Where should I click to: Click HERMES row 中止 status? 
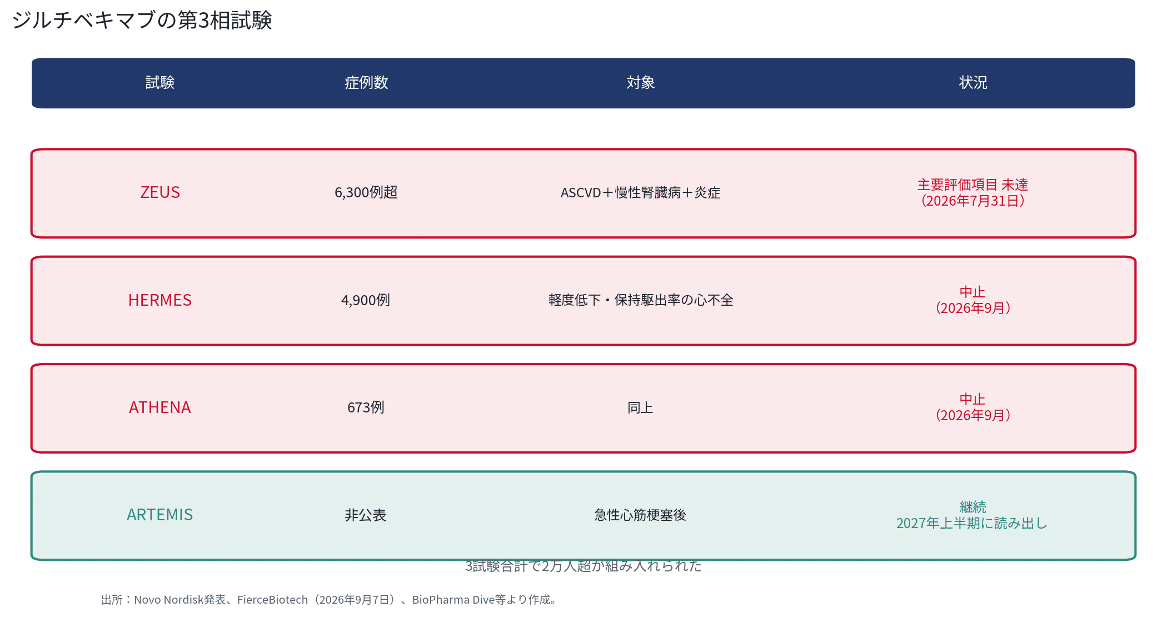(x=972, y=300)
